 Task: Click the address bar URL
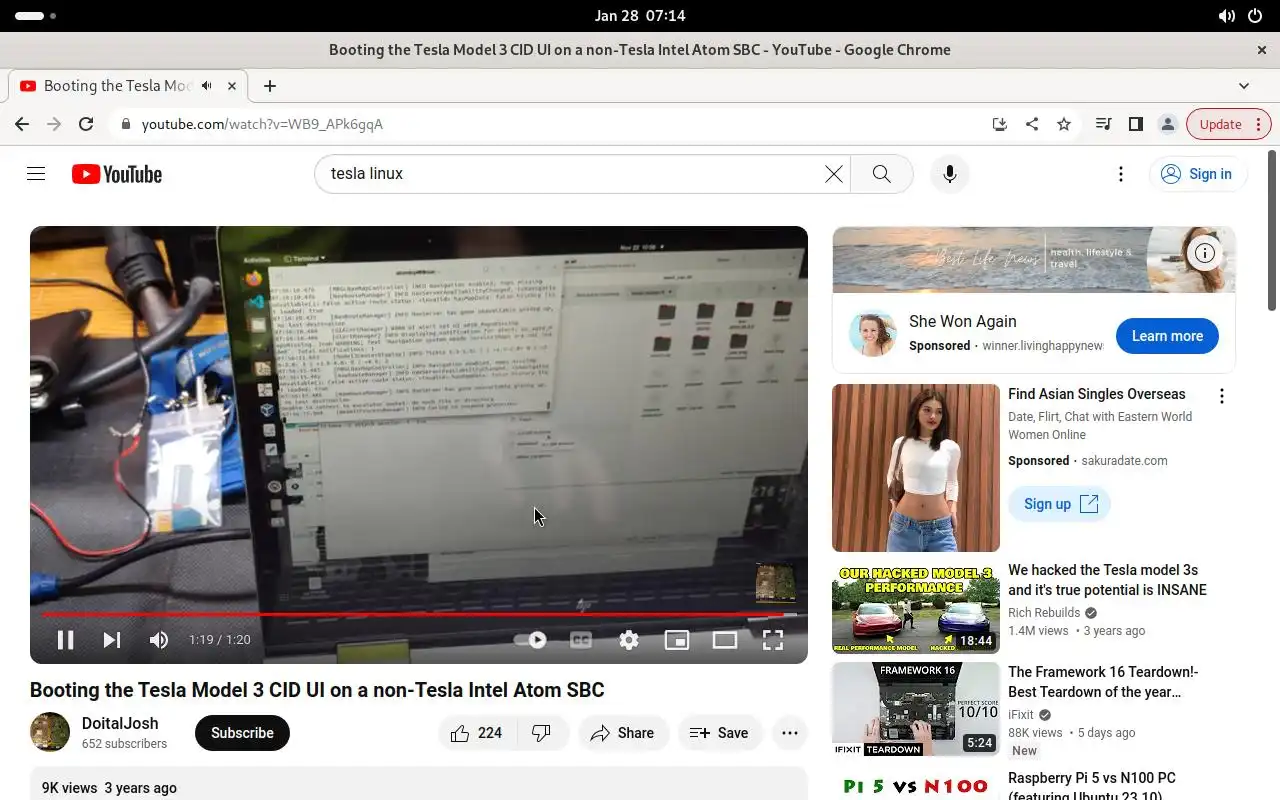tap(262, 124)
